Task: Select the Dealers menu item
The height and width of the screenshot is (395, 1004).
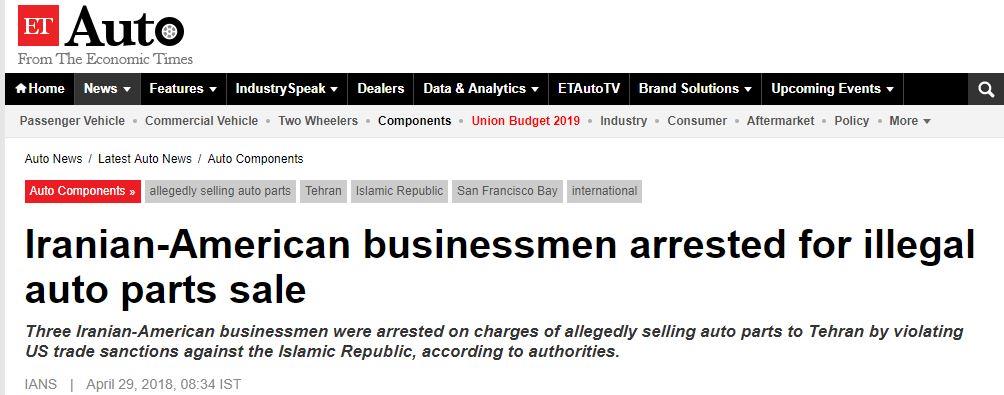Action: 381,89
